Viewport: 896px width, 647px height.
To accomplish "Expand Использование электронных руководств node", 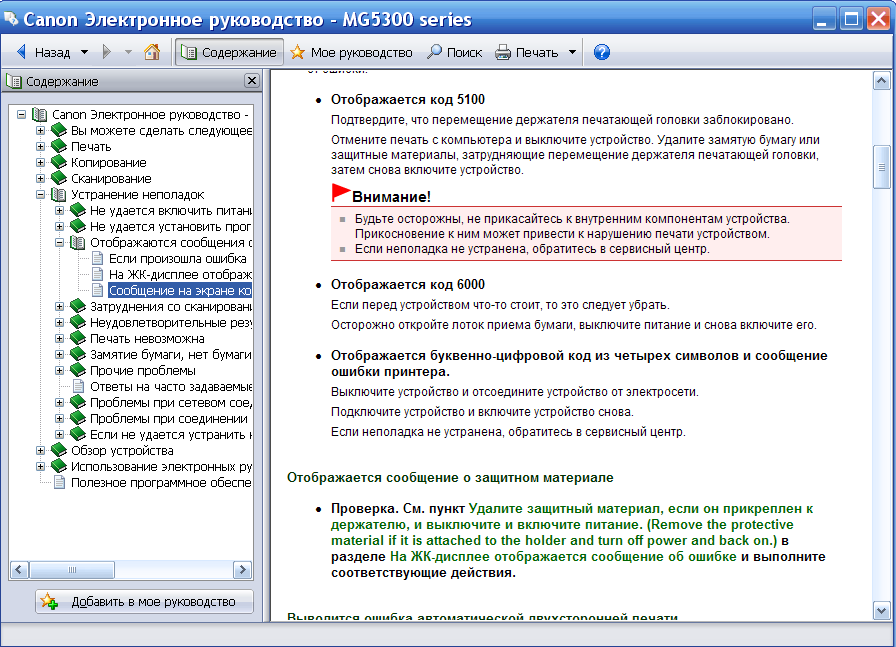I will (40, 466).
